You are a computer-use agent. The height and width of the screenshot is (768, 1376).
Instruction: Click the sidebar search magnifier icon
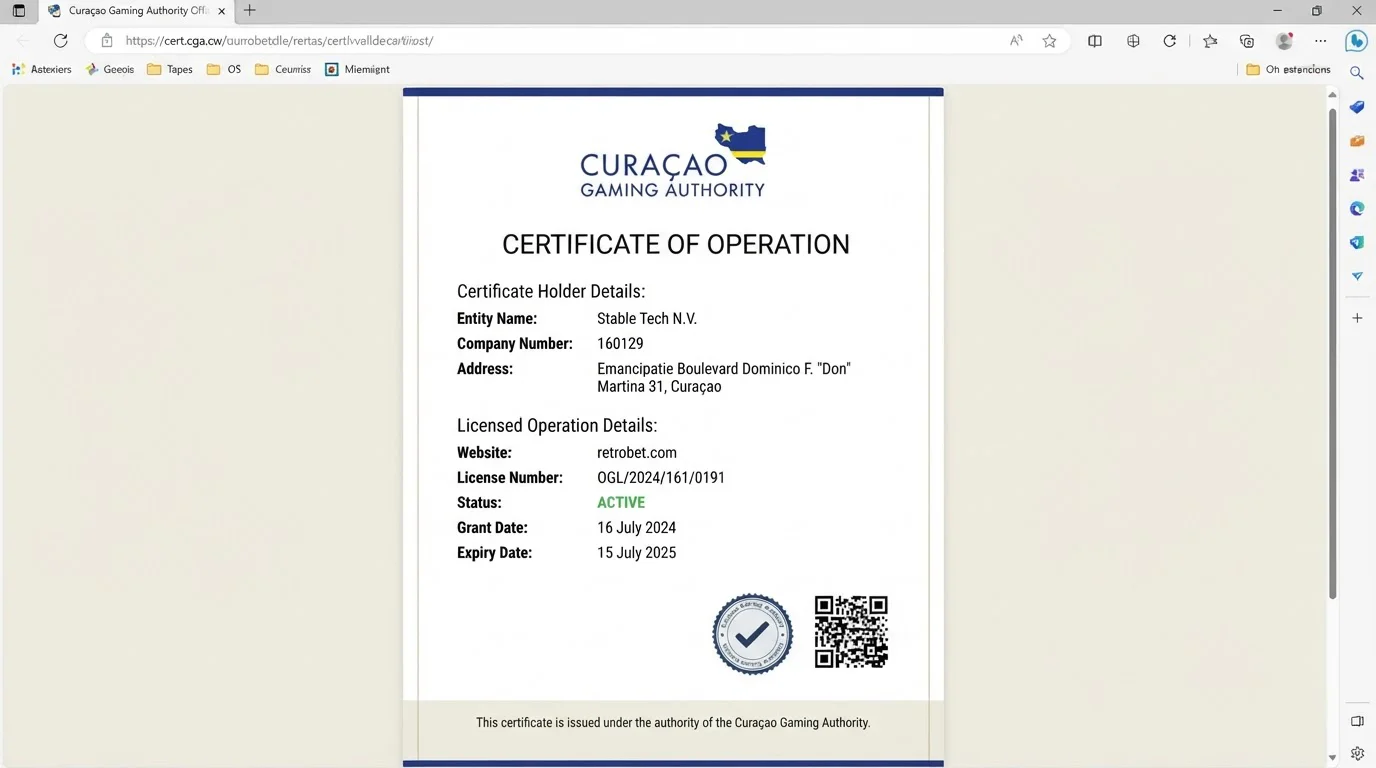click(1357, 73)
